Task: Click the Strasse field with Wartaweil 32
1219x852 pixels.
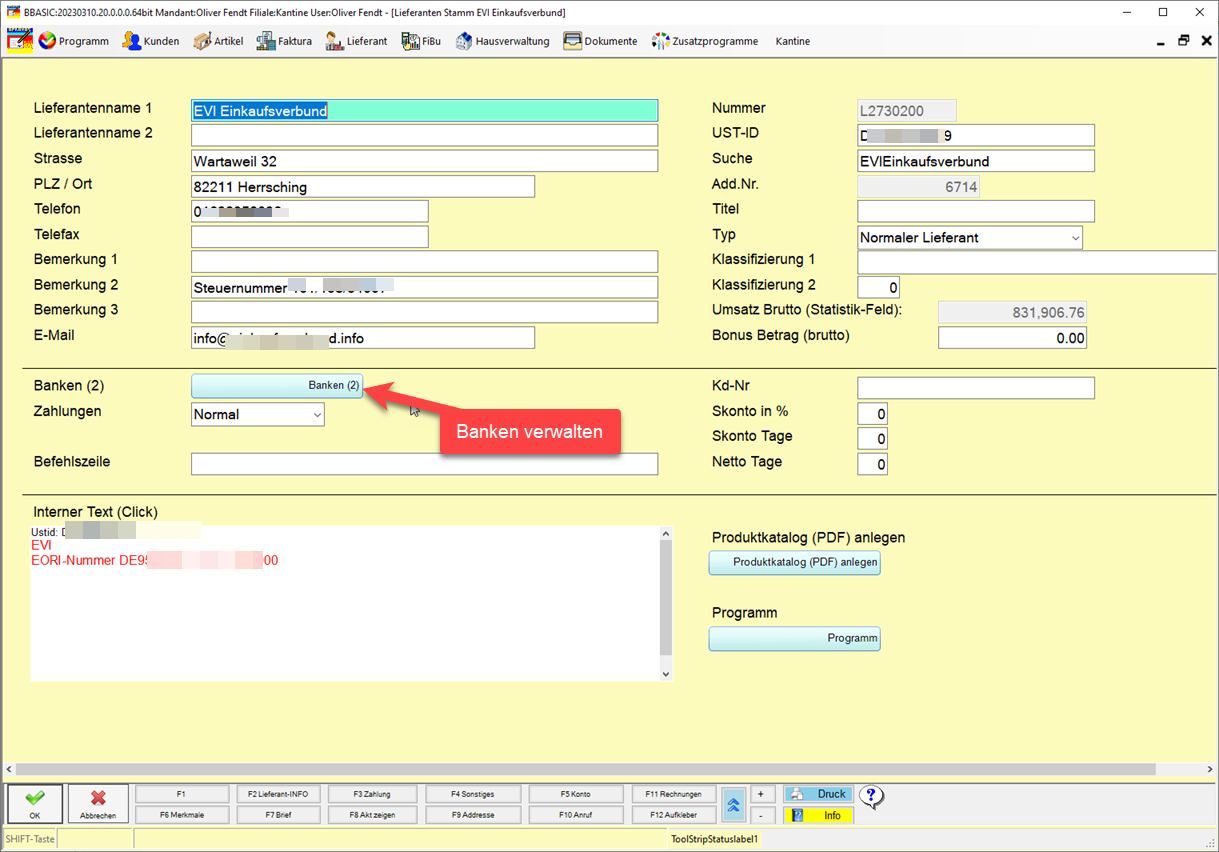Action: pyautogui.click(x=425, y=161)
